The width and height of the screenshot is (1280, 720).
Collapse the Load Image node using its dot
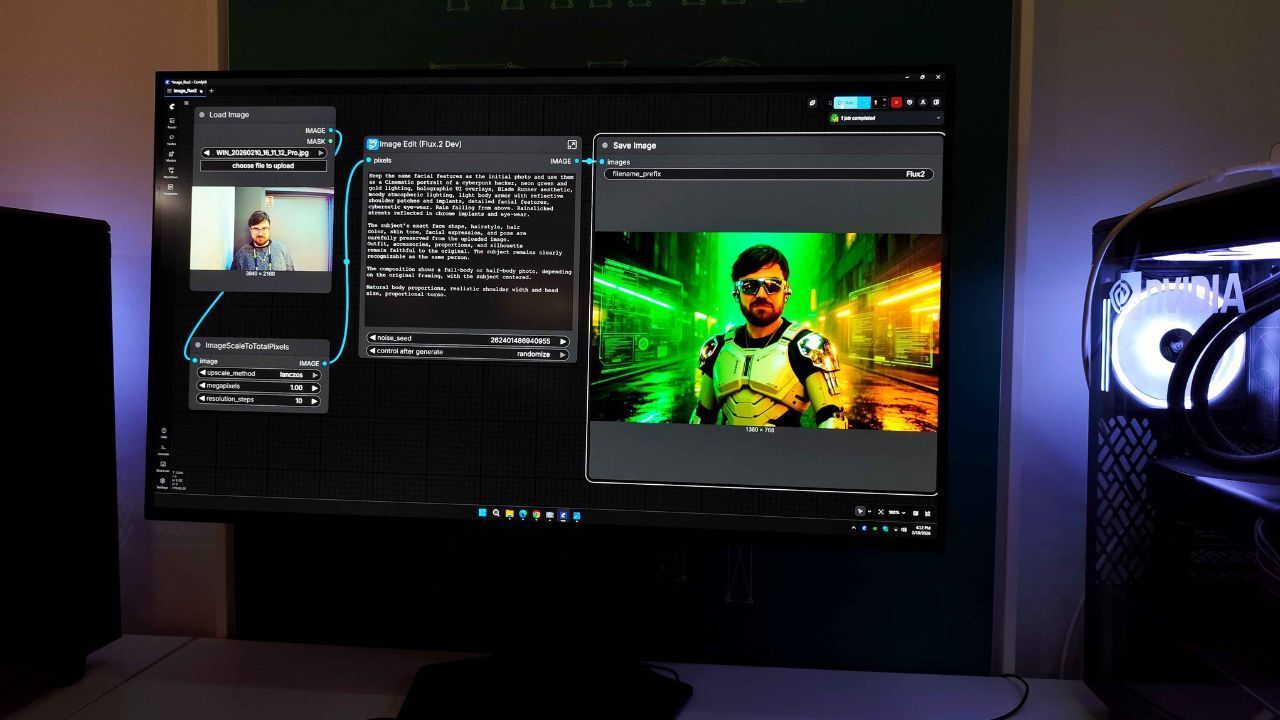[202, 115]
